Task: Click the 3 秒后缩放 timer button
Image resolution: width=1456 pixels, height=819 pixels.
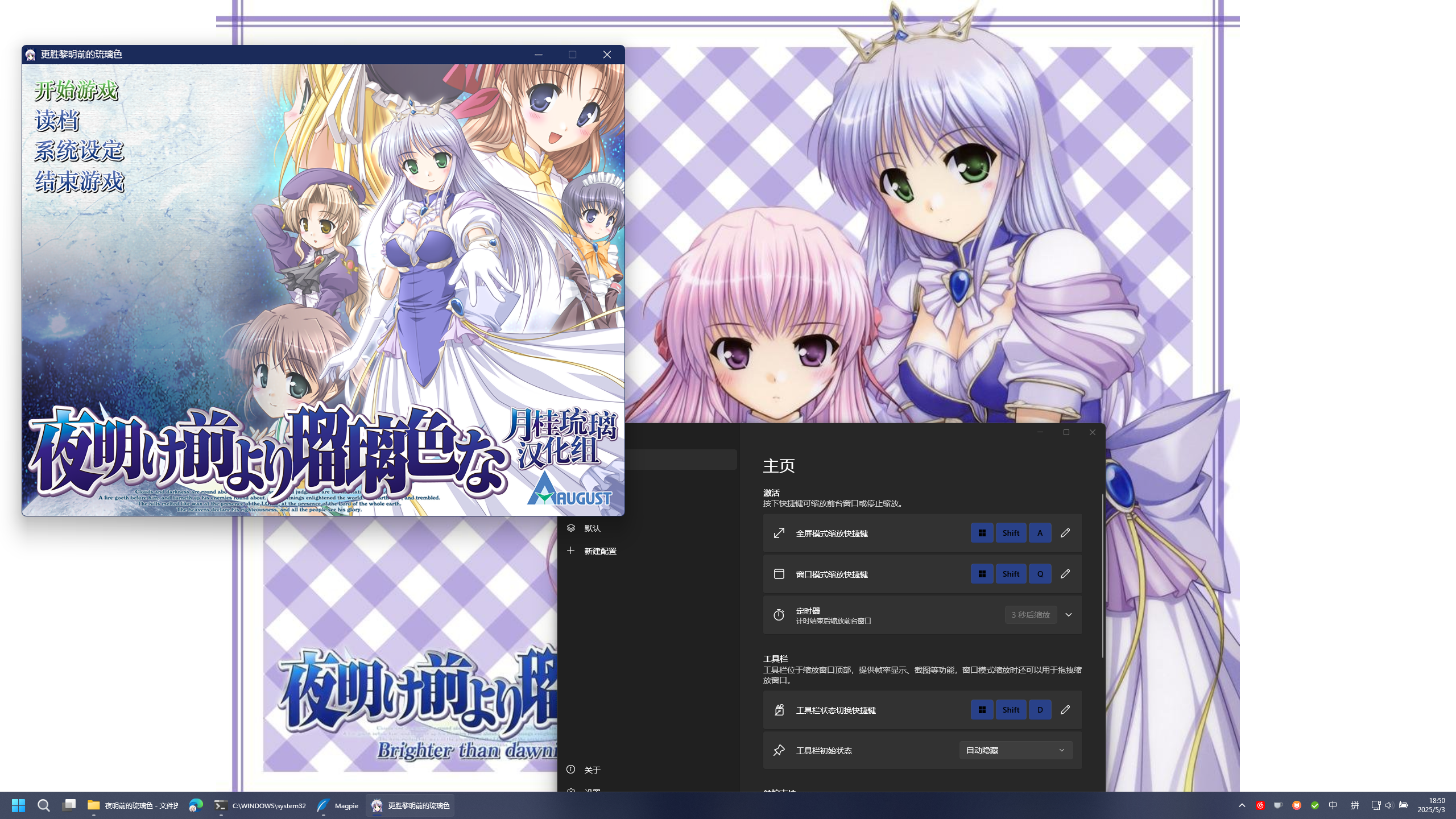Action: (x=1031, y=615)
